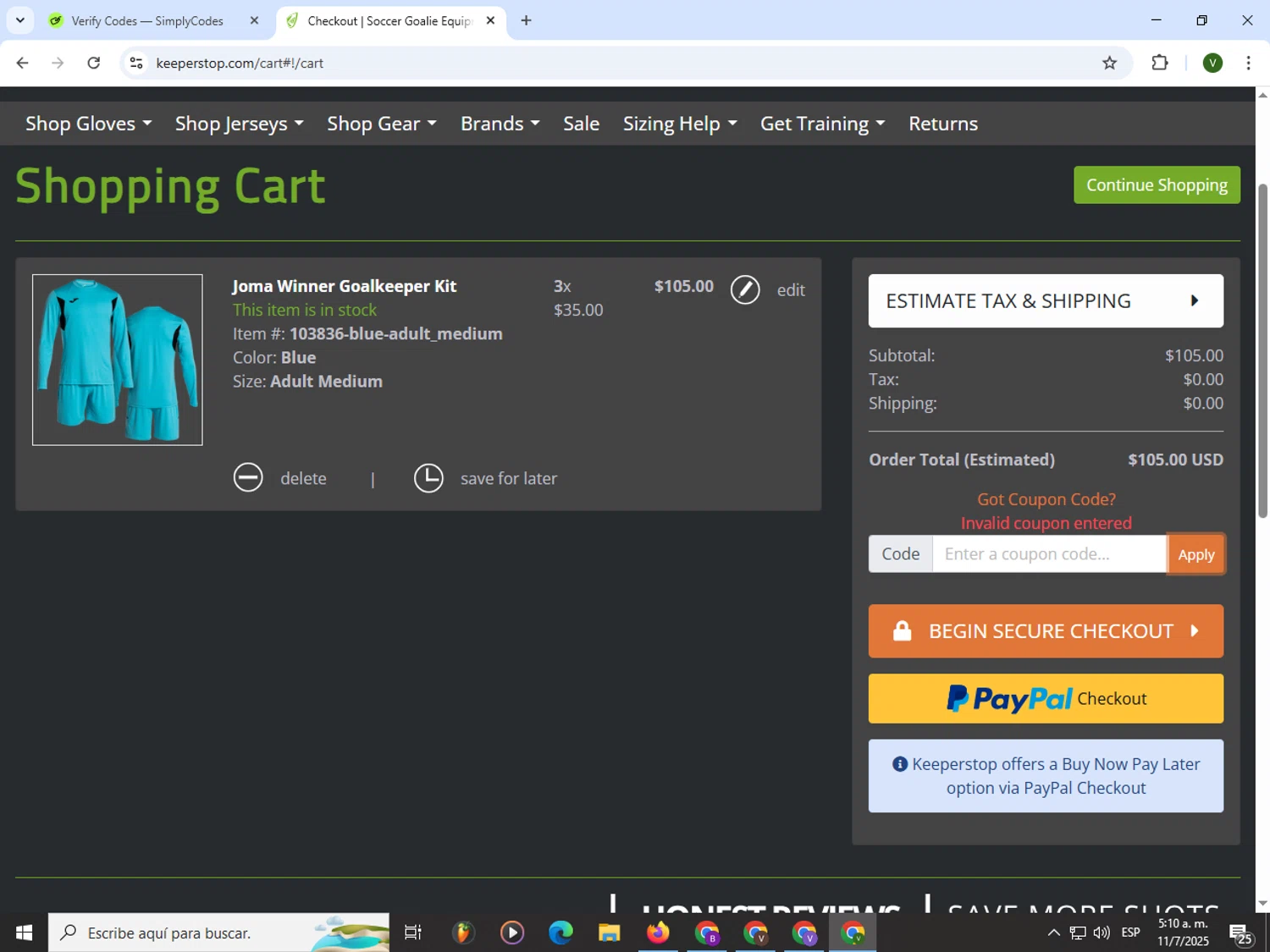Click the info icon in Buy Now Pay Later notice

click(900, 764)
